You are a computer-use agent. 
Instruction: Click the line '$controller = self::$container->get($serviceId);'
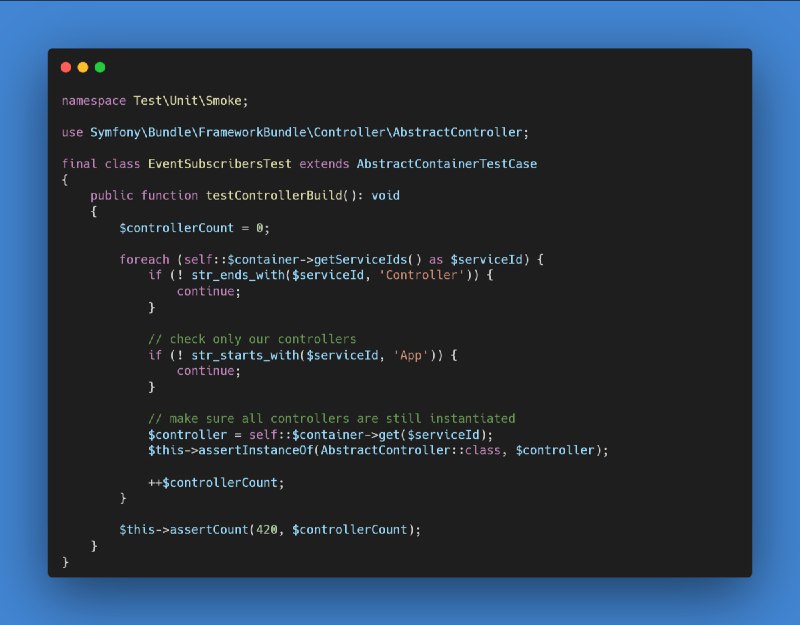[x=320, y=435]
